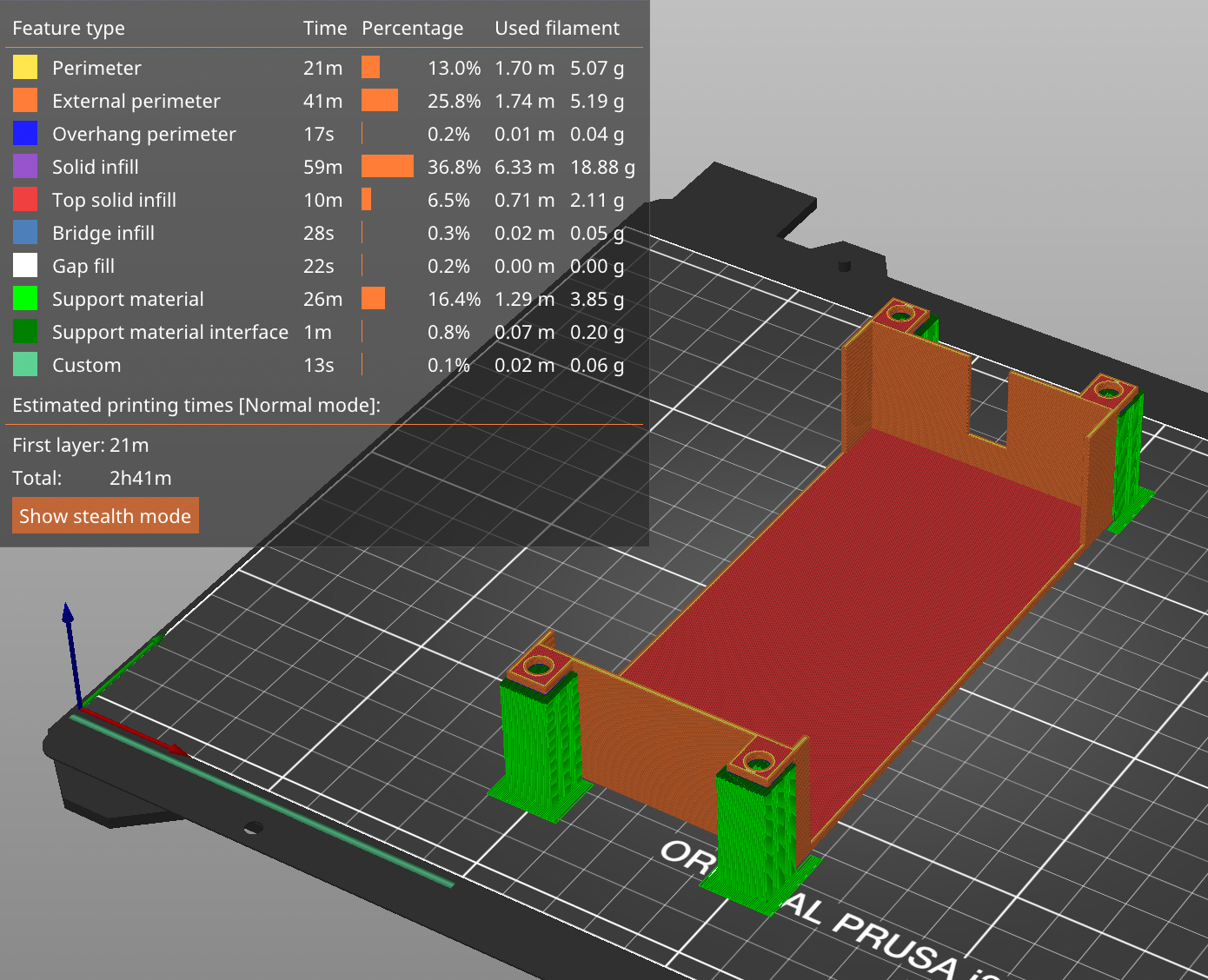Click the Support material interface label
This screenshot has height=980, width=1208.
[x=170, y=332]
